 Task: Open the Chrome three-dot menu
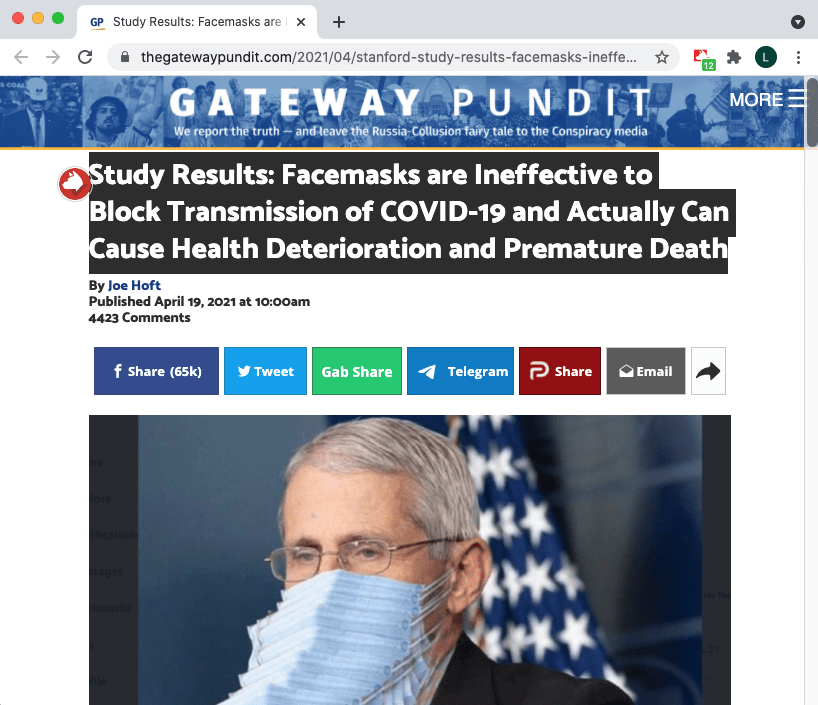798,57
